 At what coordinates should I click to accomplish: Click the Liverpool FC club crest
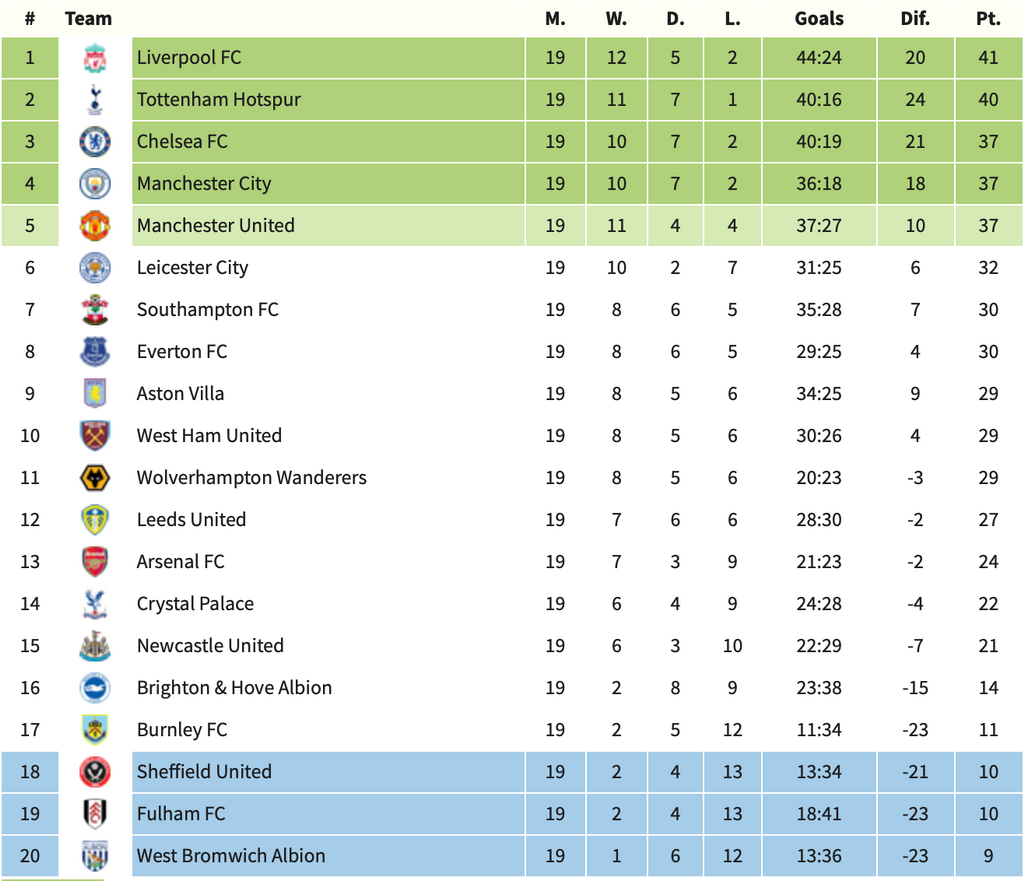95,58
